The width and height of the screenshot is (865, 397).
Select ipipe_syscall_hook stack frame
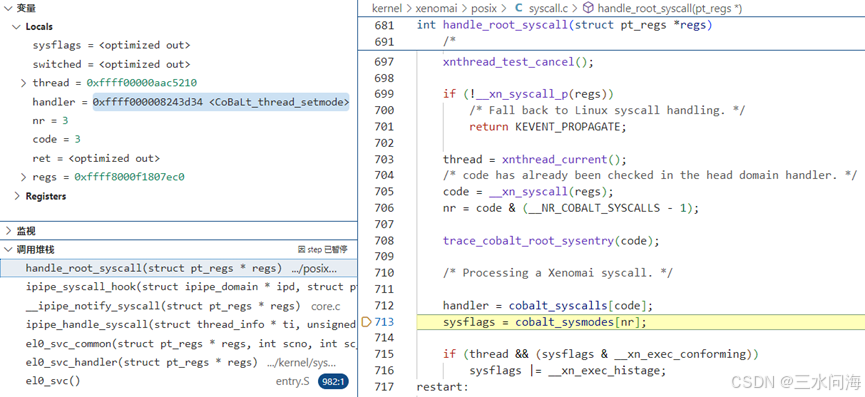click(x=179, y=287)
